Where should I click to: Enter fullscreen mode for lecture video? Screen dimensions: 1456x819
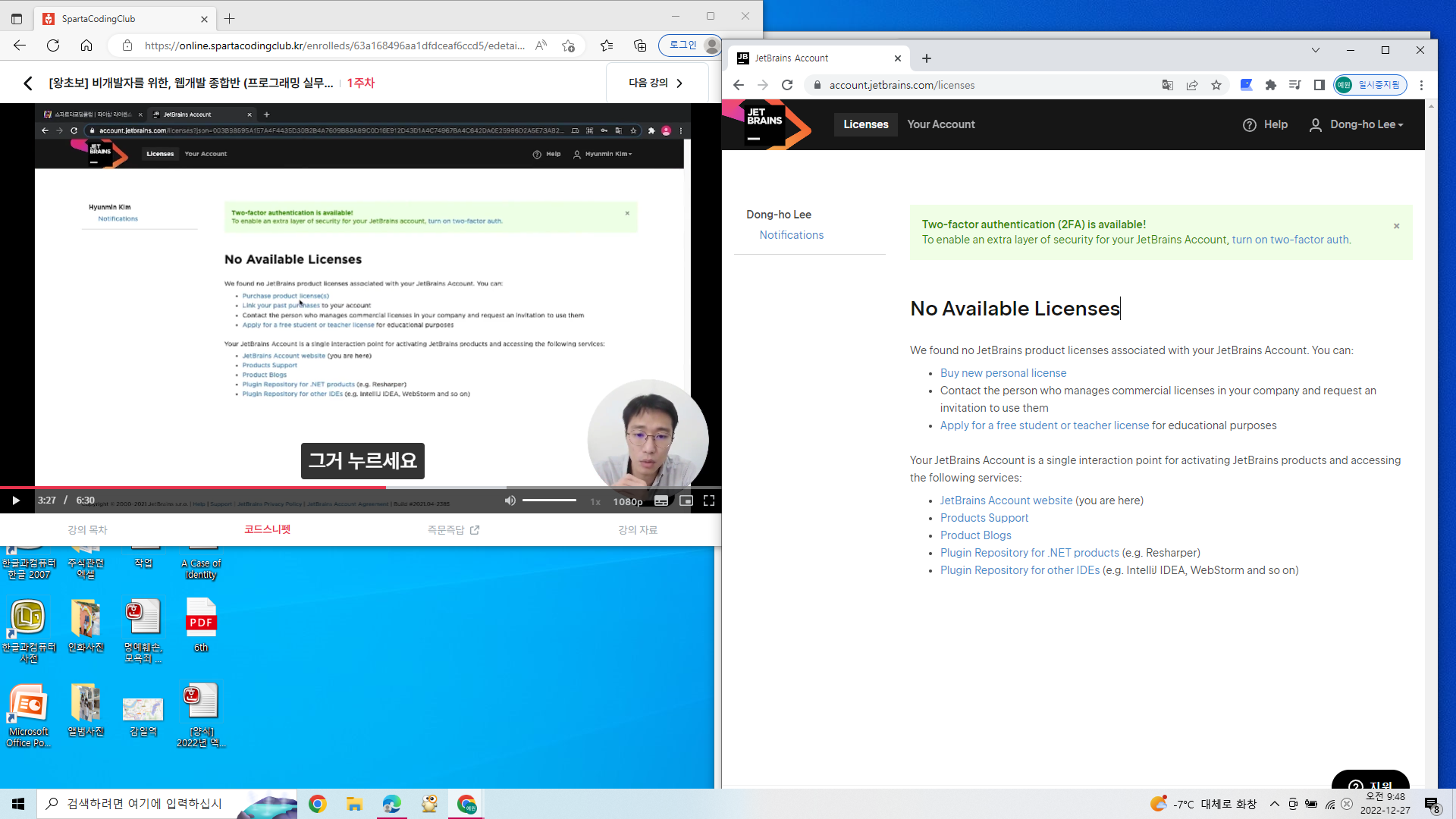click(x=709, y=500)
